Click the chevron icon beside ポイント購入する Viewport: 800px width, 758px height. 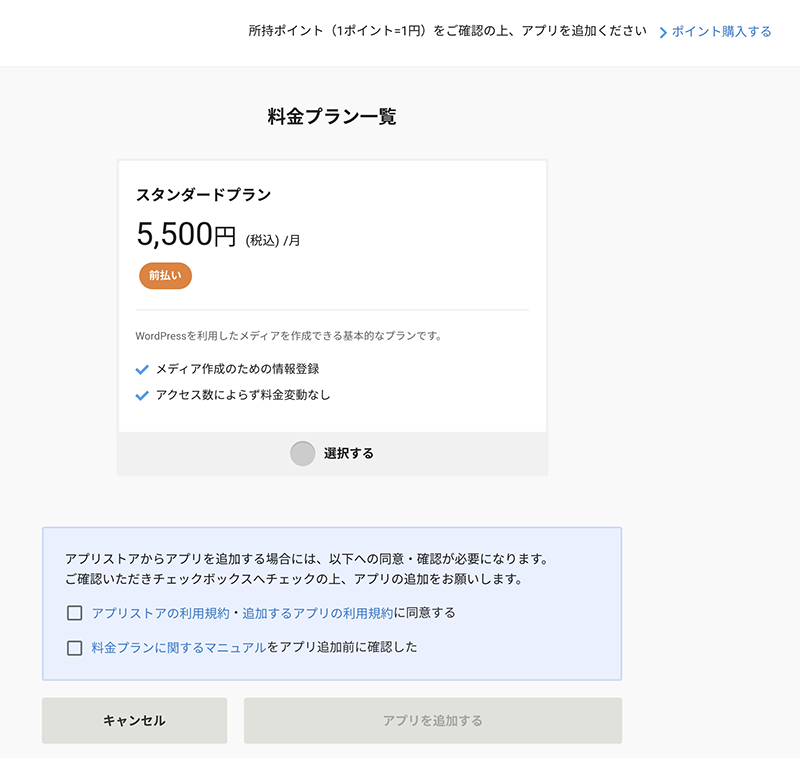tap(663, 33)
